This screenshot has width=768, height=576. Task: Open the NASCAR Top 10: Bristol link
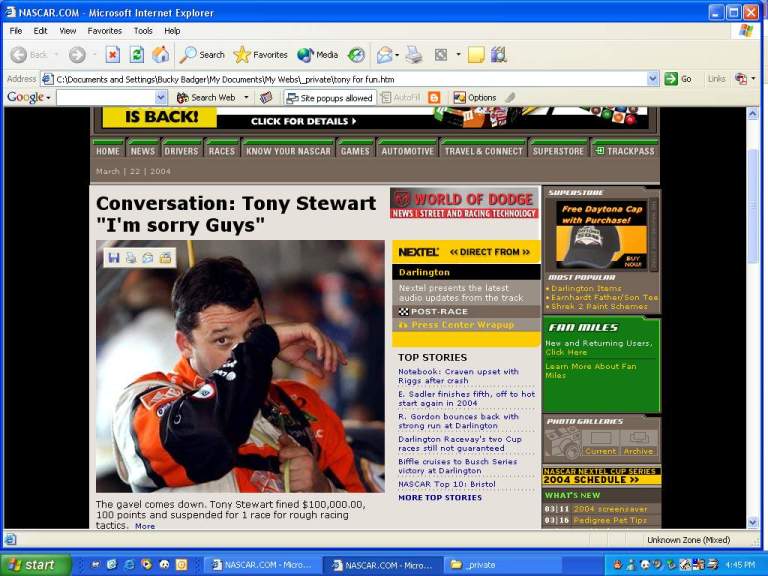click(447, 484)
